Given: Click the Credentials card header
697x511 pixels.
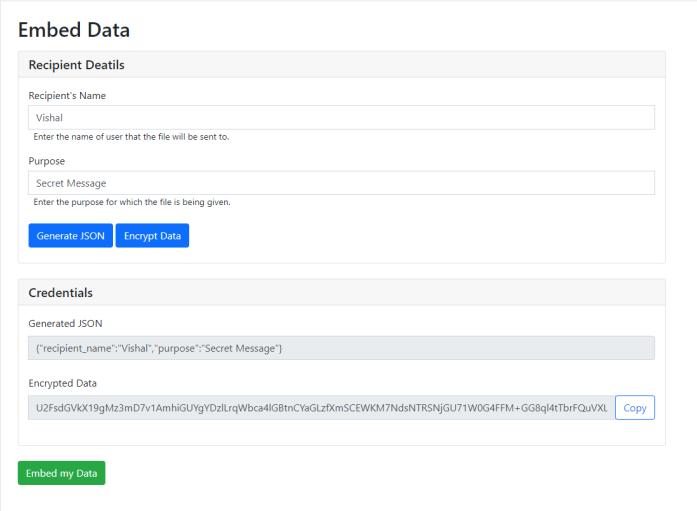Looking at the screenshot, I should [61, 293].
